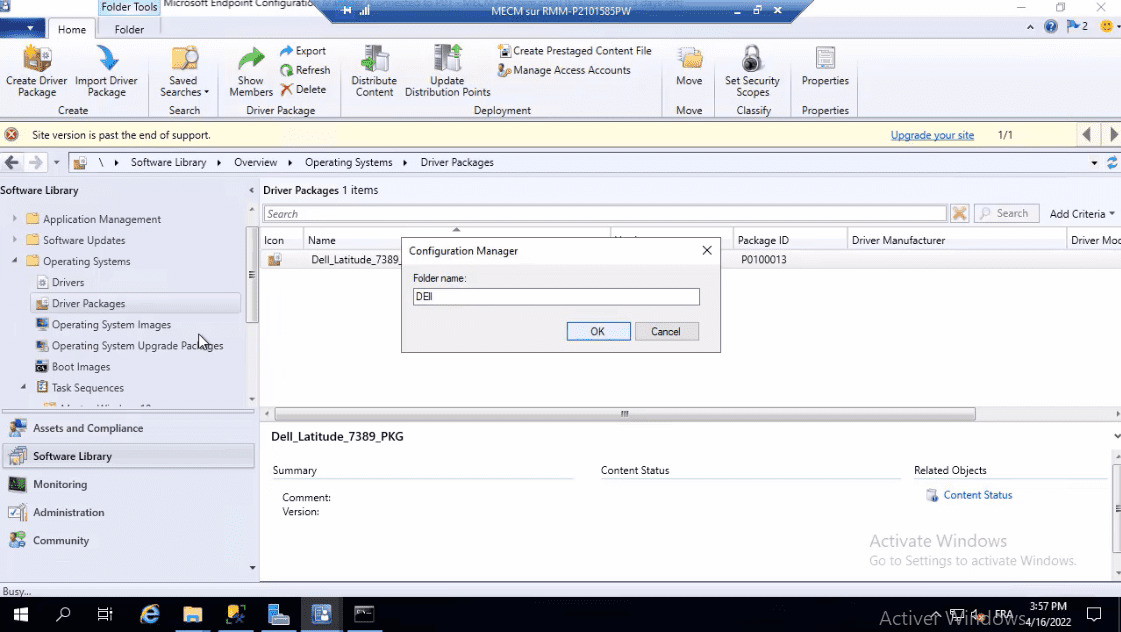Click Delete in the ribbon

[303, 89]
